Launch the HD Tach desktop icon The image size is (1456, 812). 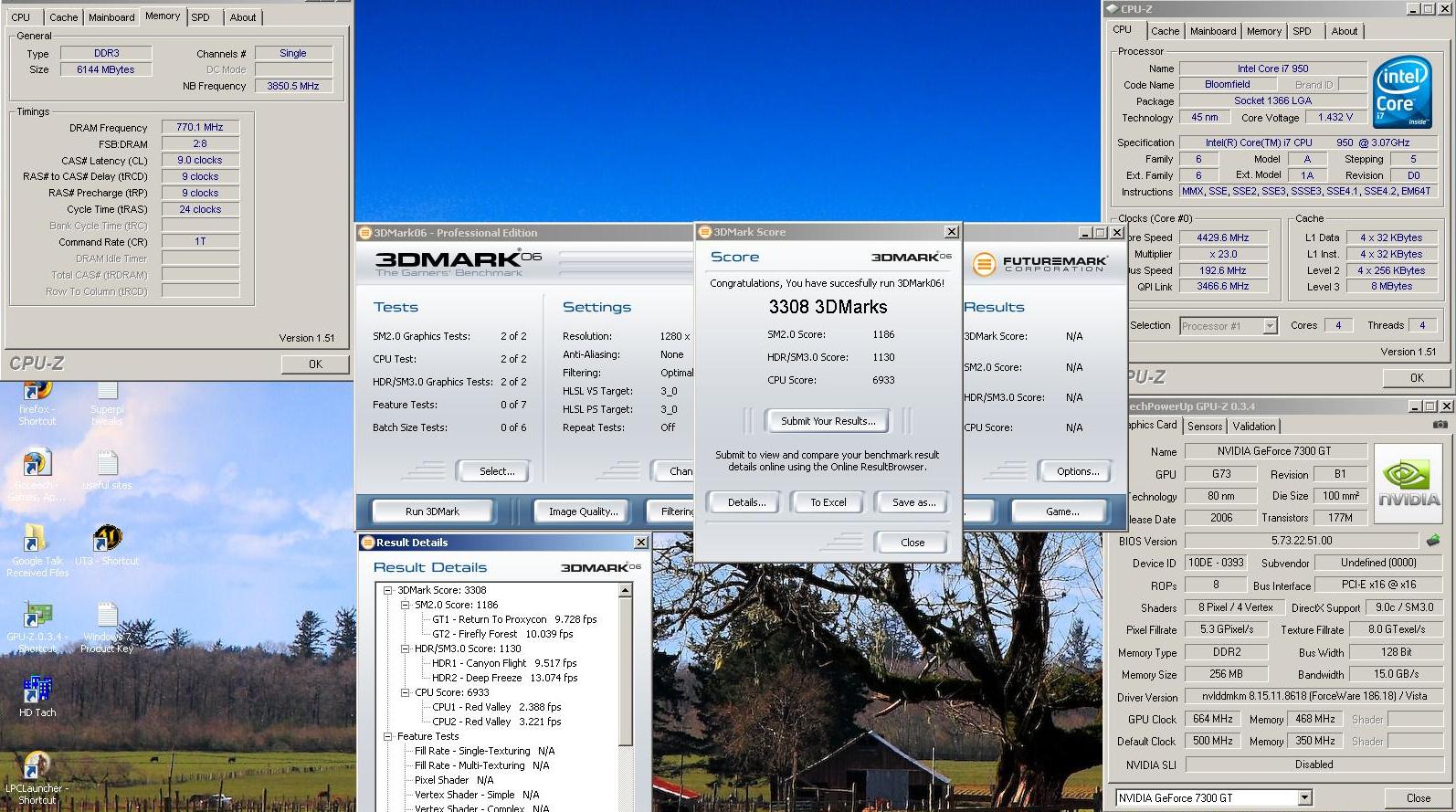pos(37,696)
